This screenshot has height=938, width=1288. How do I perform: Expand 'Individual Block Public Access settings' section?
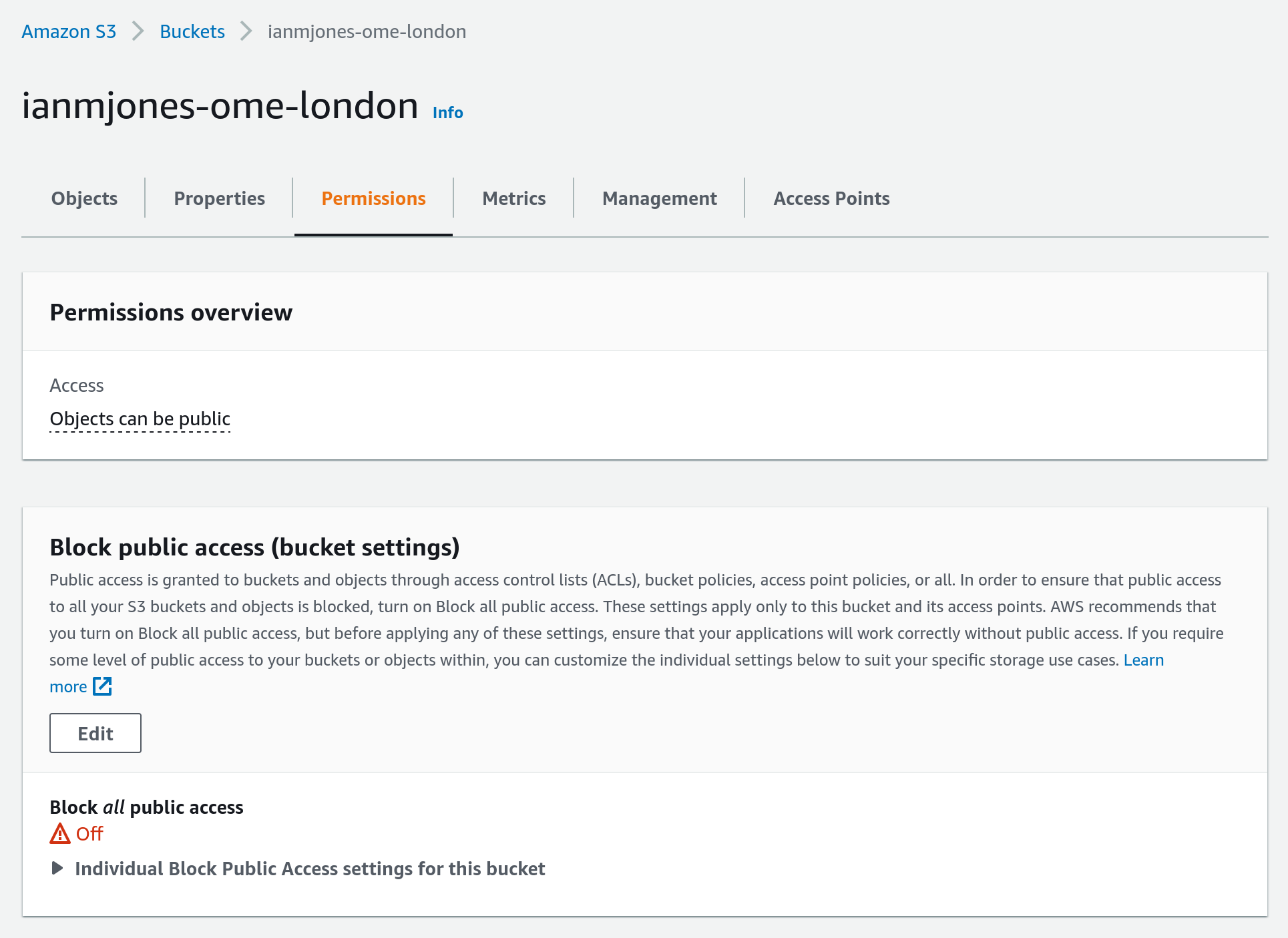pyautogui.click(x=310, y=869)
